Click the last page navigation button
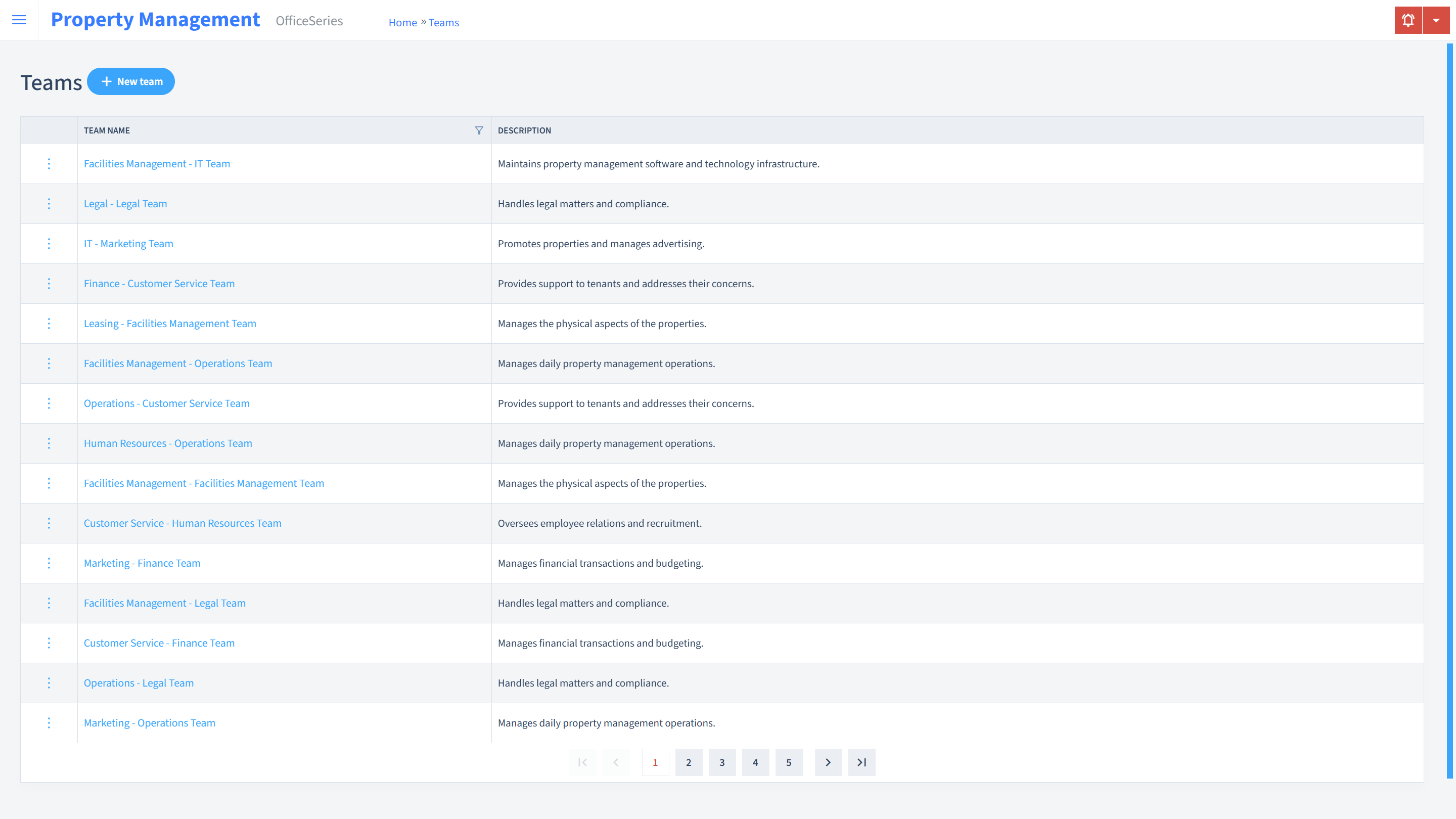1456x819 pixels. pyautogui.click(x=861, y=762)
